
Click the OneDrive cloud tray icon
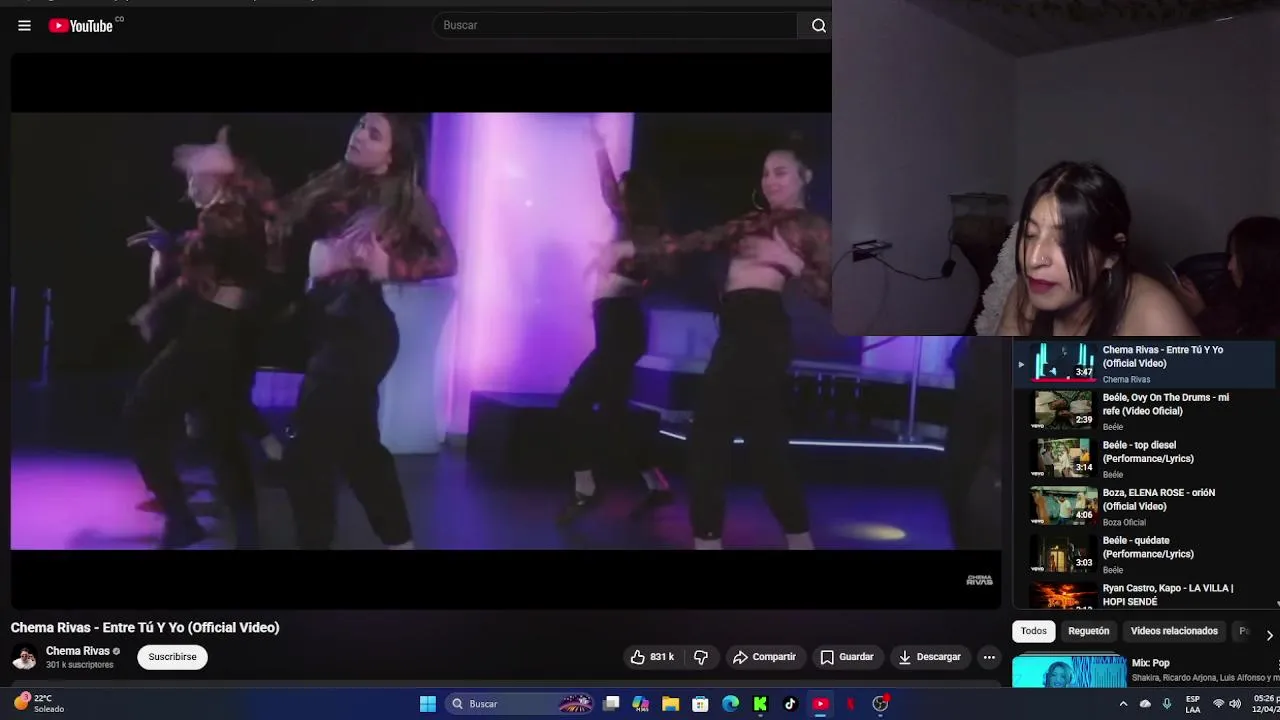pos(1145,704)
